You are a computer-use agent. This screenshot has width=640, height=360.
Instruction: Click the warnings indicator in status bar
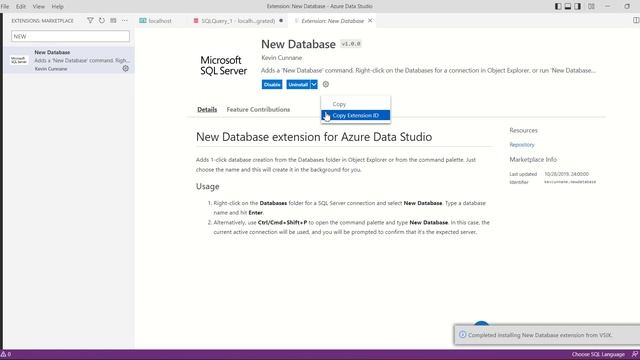click(x=6, y=354)
